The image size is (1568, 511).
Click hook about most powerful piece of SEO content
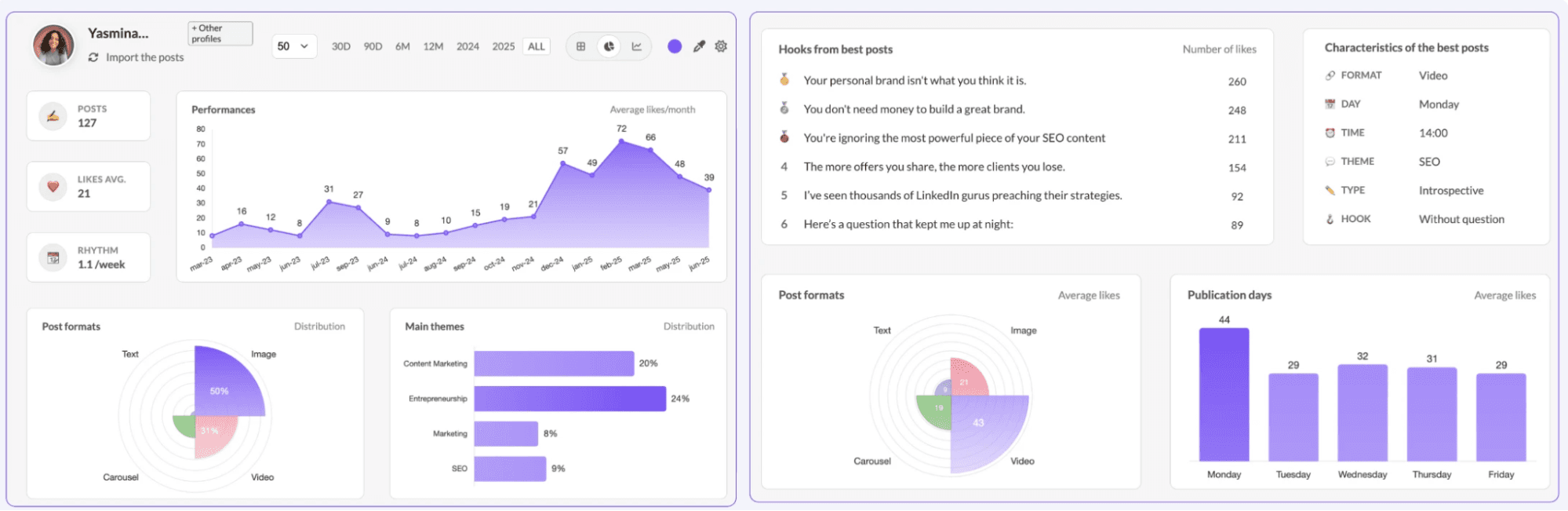[x=954, y=138]
